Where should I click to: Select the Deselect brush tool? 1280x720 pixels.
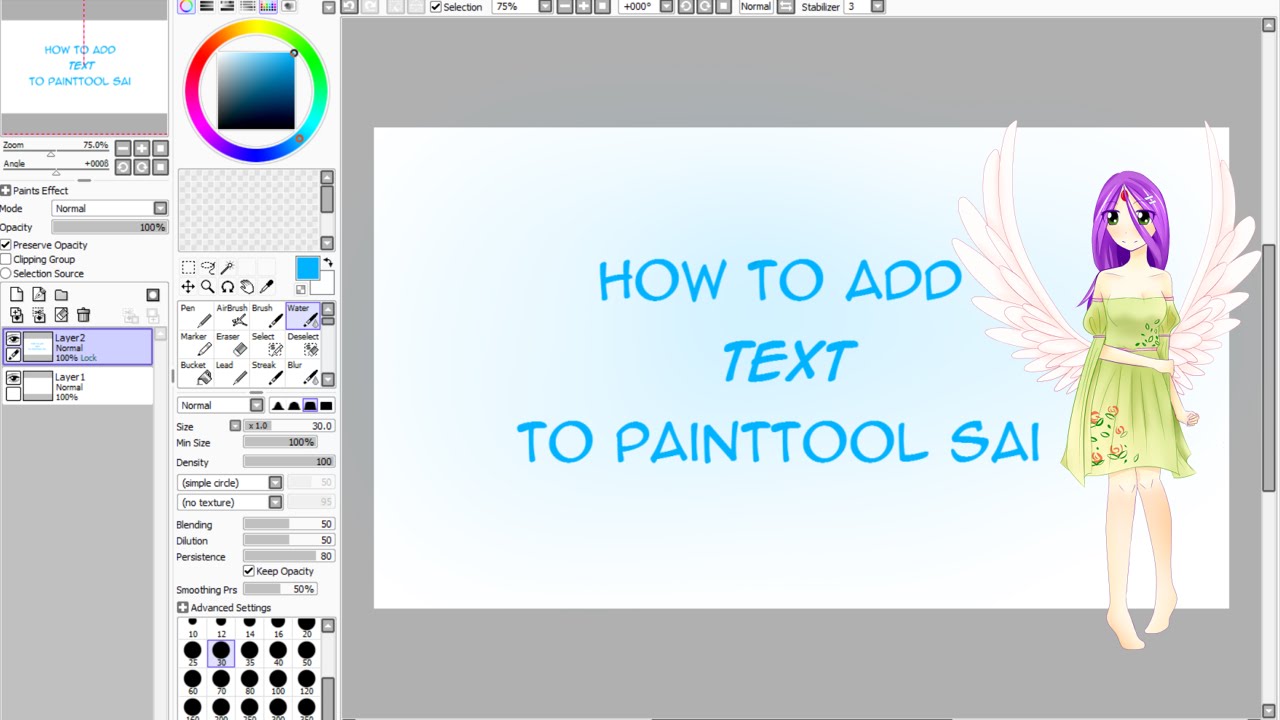click(302, 344)
